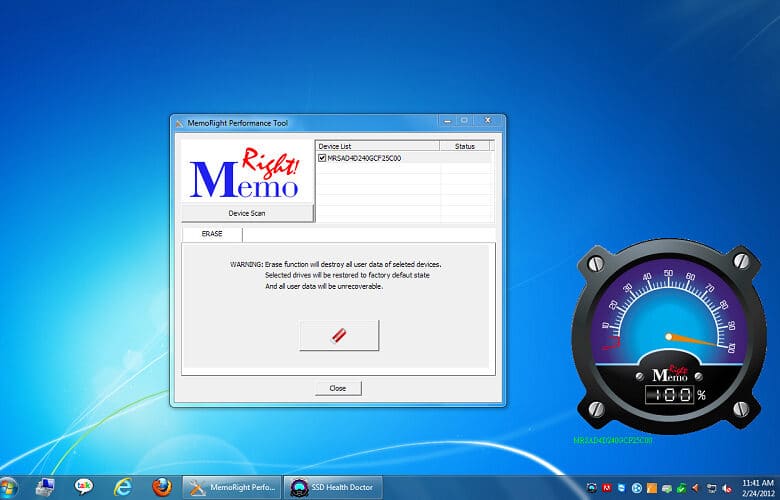Minimize the MemoRight Performance Tool window
This screenshot has width=780, height=500.
[447, 121]
